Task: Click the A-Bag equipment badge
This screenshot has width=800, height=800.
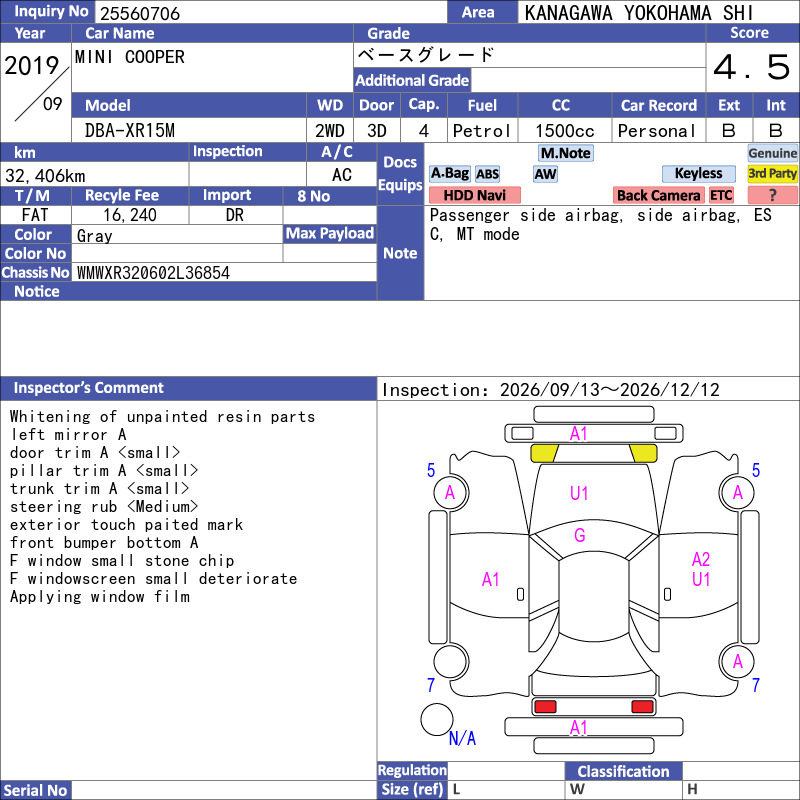Action: (x=449, y=174)
